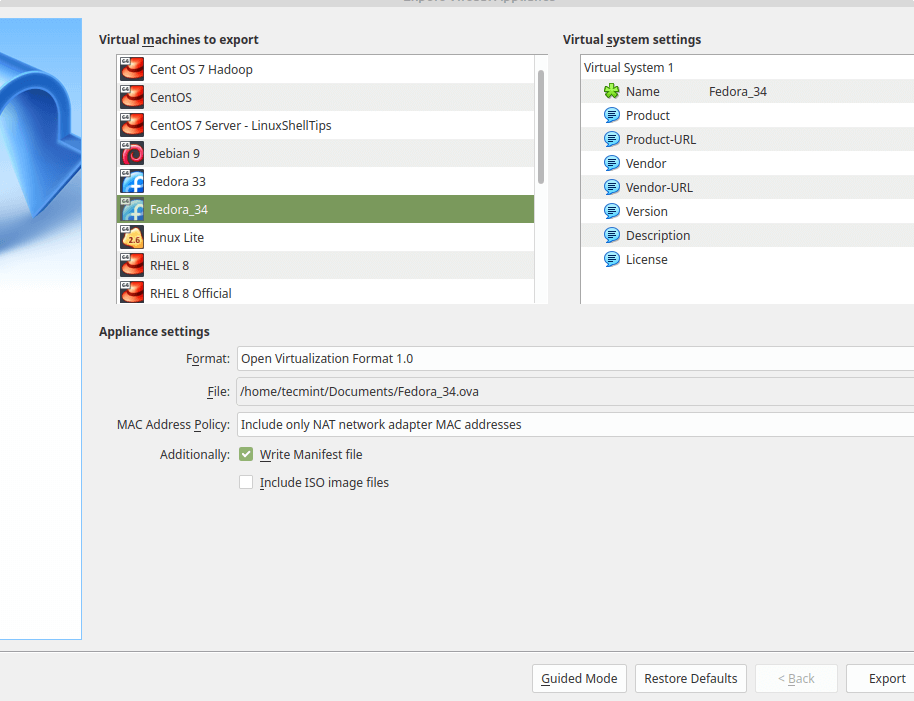
Task: Select the Vendor-URL settings row
Action: point(747,187)
